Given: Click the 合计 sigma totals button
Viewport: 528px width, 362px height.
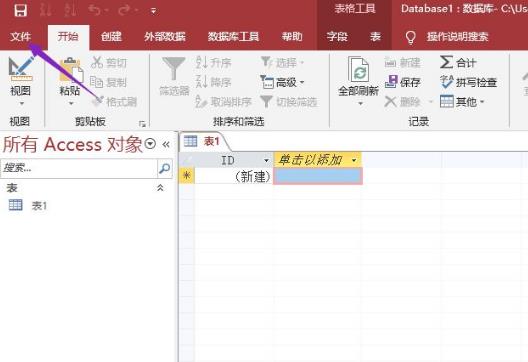Looking at the screenshot, I should tap(458, 62).
